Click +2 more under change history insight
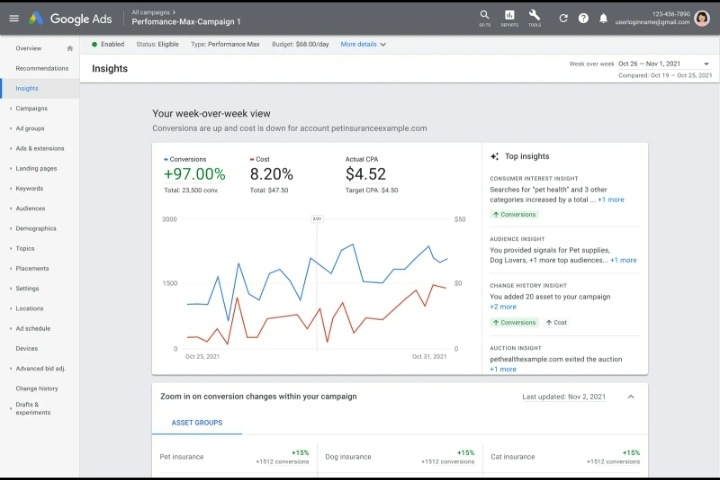The image size is (720, 480). 503,307
